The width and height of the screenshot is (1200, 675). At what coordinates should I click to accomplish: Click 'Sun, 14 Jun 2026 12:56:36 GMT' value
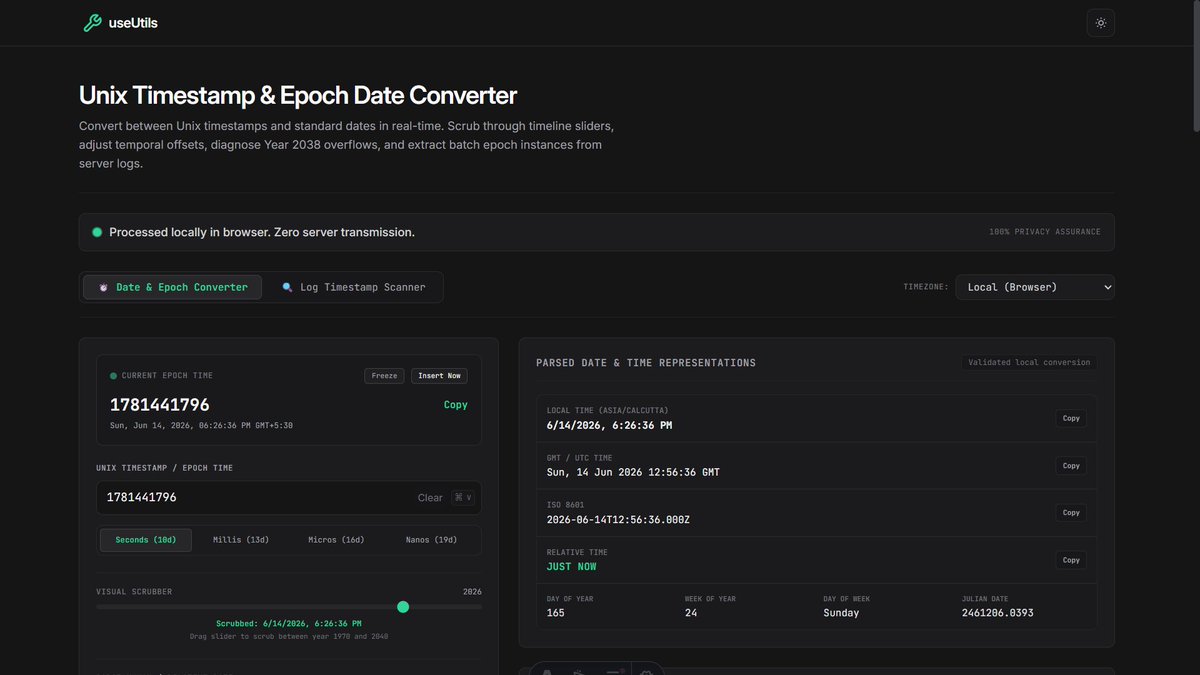pos(633,472)
